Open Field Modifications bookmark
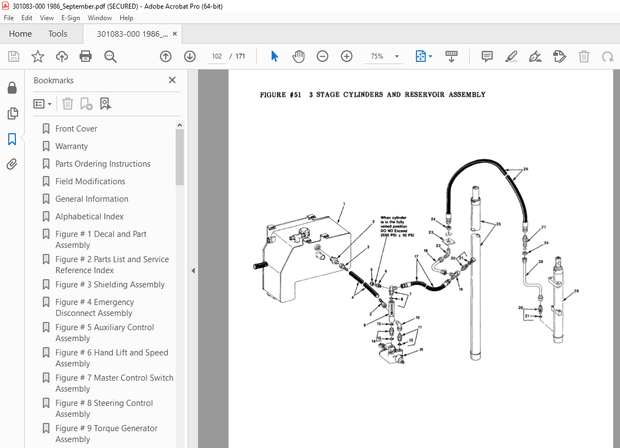Image resolution: width=620 pixels, height=448 pixels. point(90,181)
